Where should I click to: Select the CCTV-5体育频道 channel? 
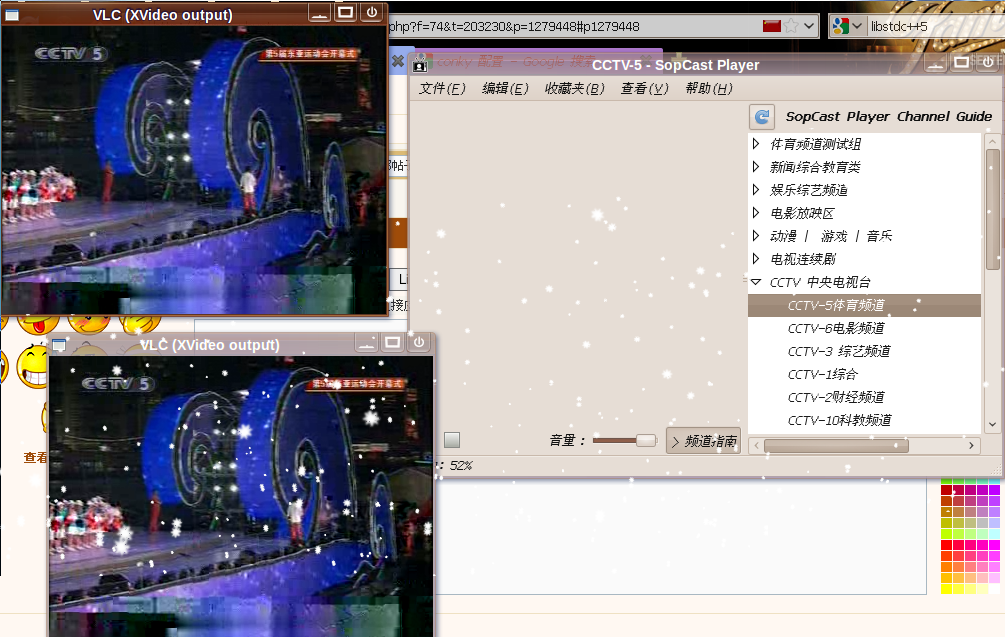[864, 305]
